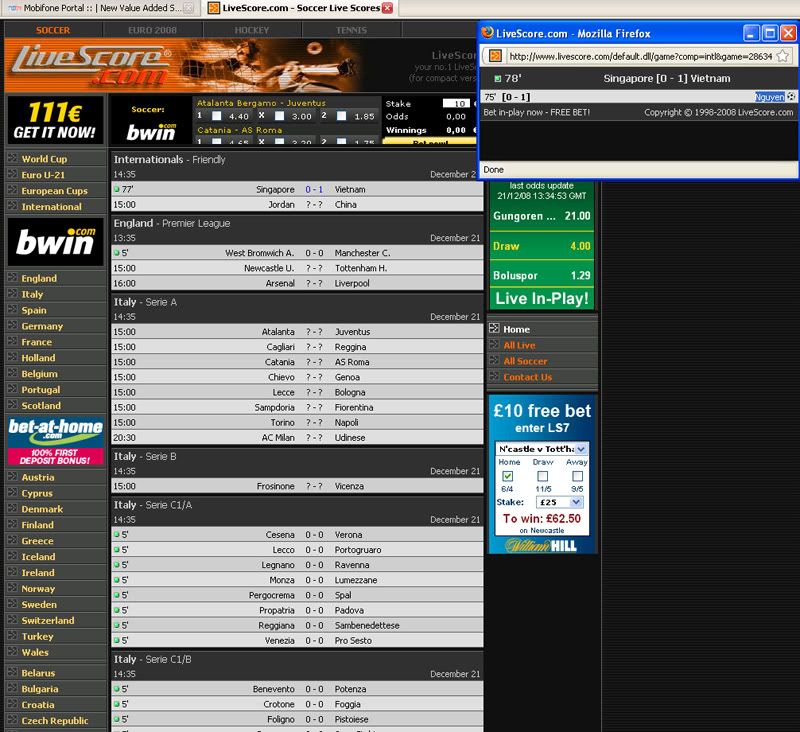This screenshot has height=732, width=800.
Task: Click the Live In-Play! banner button
Action: click(x=542, y=298)
